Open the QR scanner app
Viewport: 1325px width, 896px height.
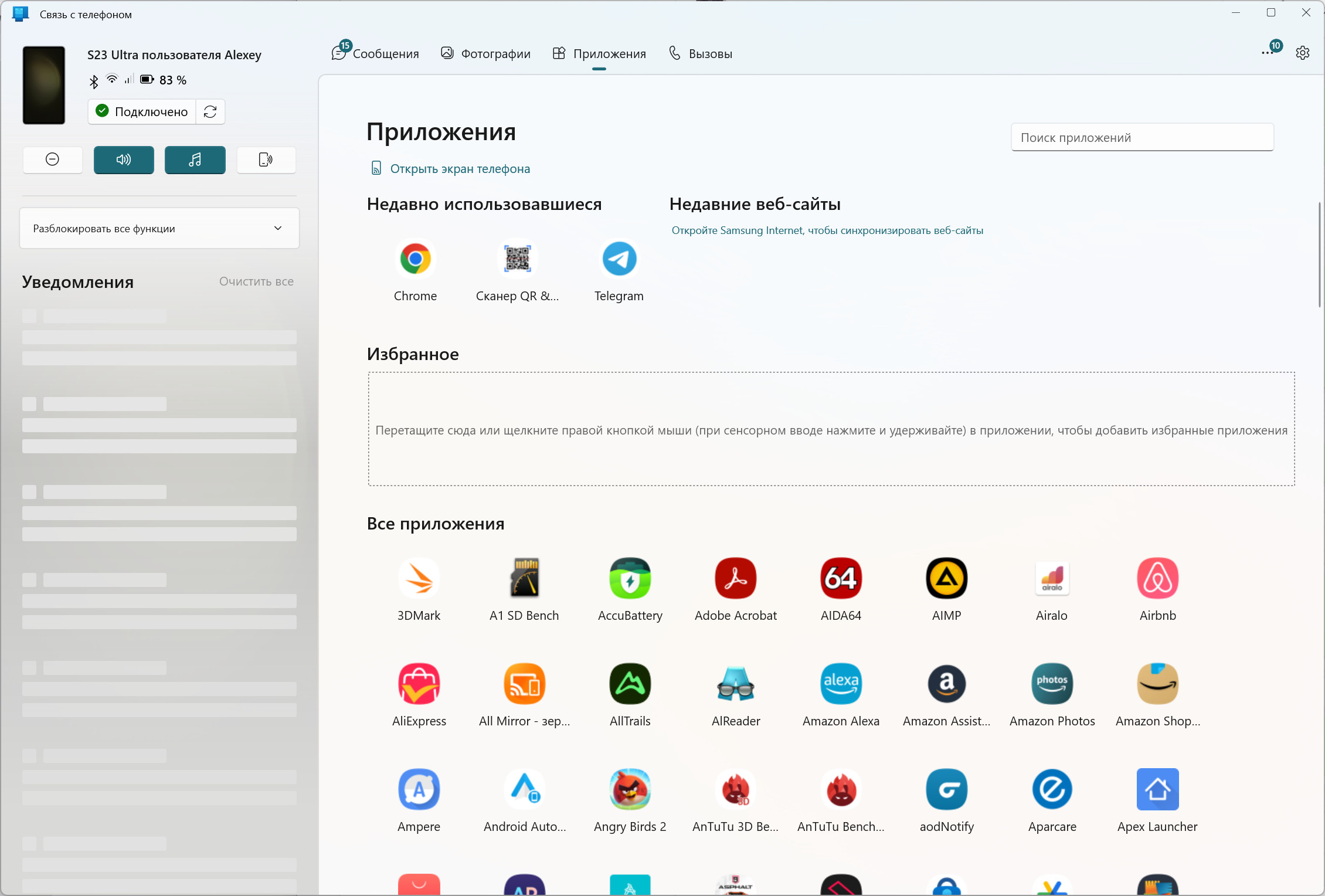tap(517, 259)
